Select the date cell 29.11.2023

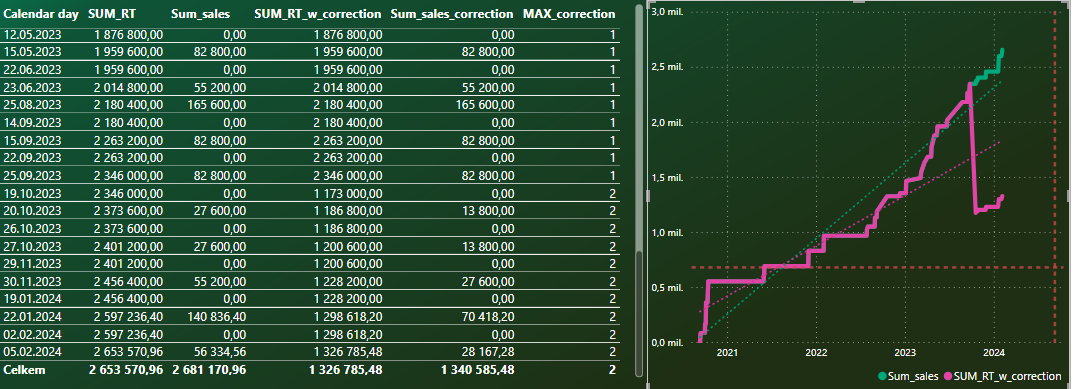point(33,264)
